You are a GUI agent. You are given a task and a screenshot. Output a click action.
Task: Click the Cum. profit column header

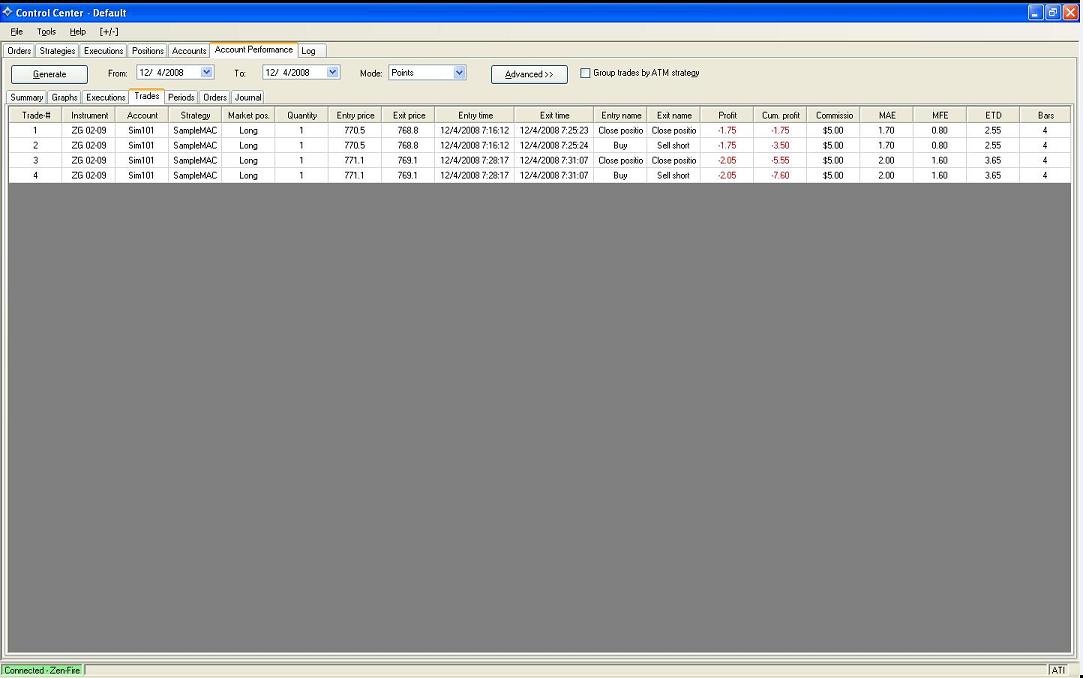780,115
